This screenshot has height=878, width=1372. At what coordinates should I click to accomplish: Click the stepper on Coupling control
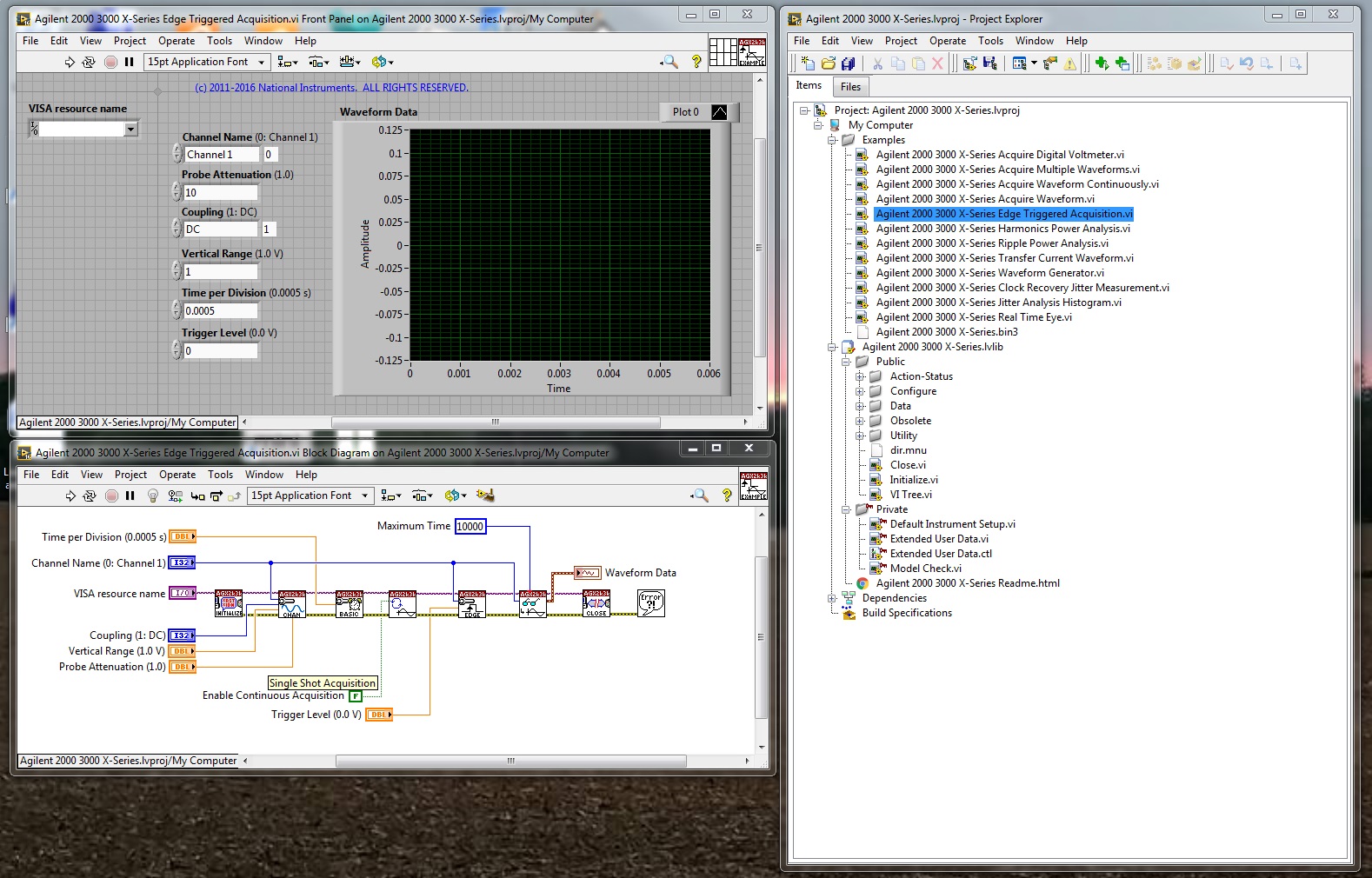[x=177, y=229]
